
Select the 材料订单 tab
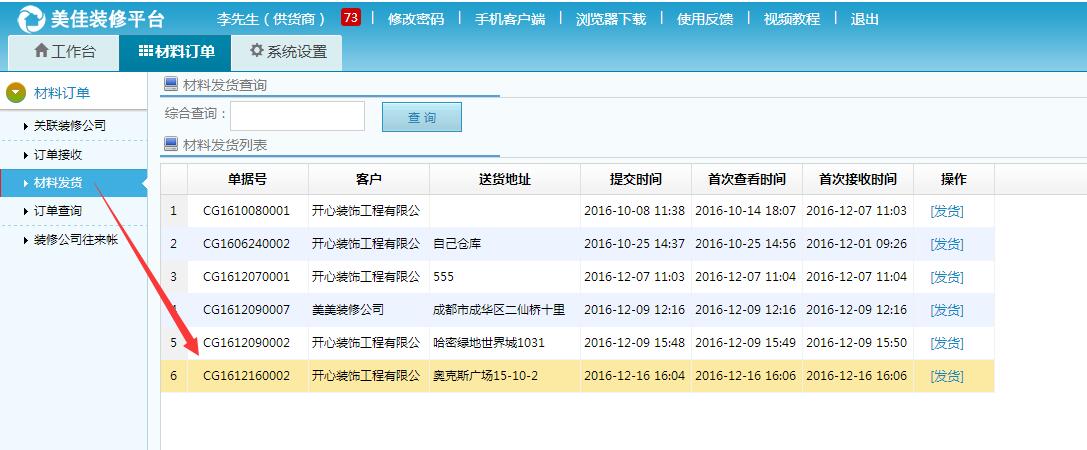pyautogui.click(x=176, y=52)
